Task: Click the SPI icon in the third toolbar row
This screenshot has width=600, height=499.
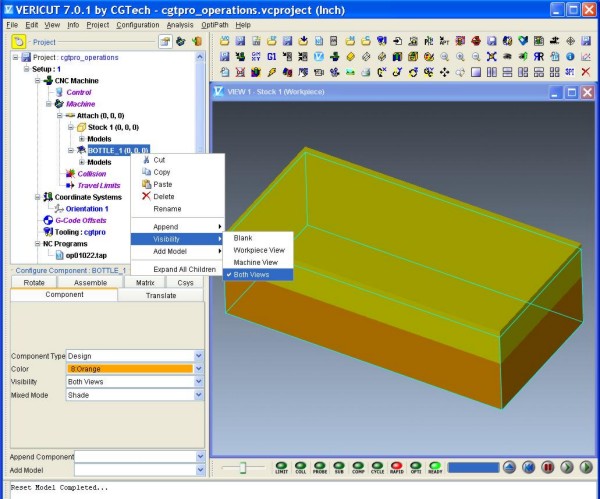Action: coord(570,72)
